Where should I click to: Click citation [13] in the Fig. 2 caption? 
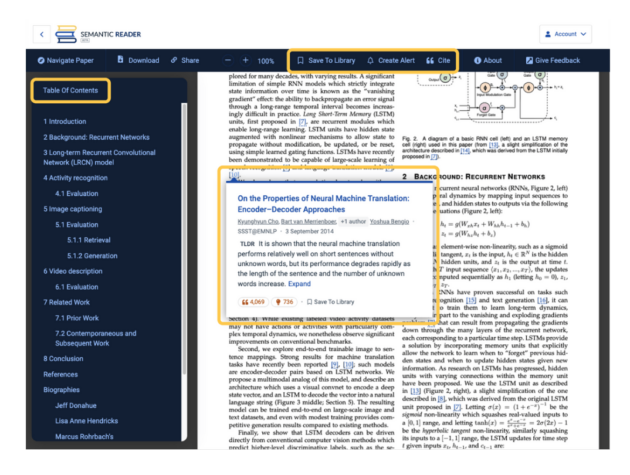493,145
